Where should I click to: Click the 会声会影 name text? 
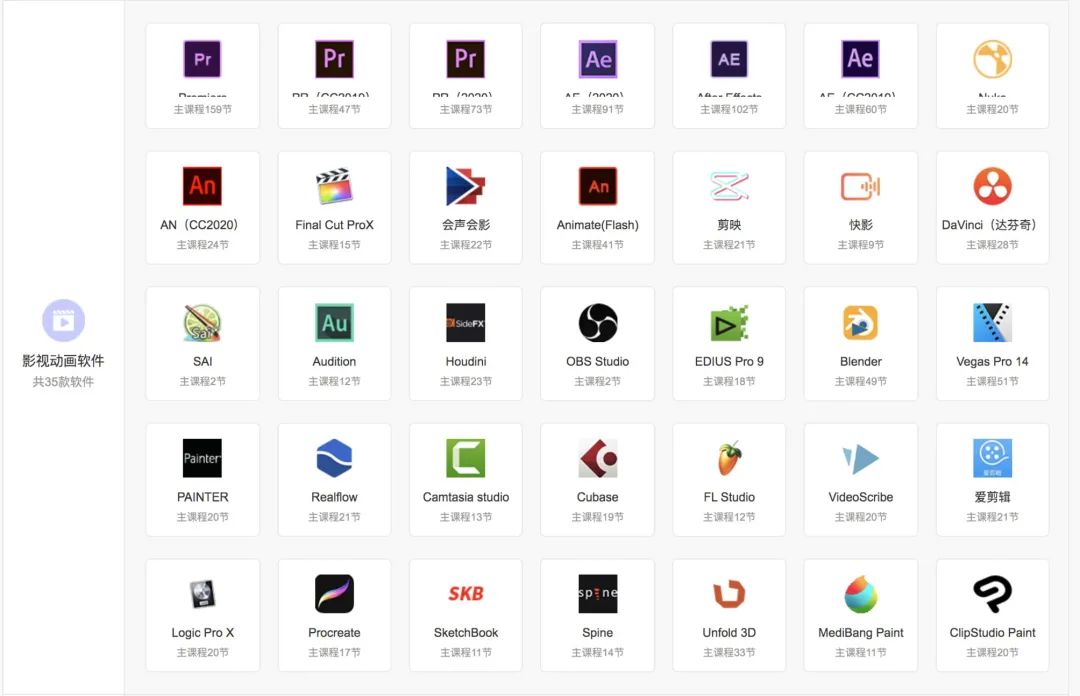(x=466, y=225)
